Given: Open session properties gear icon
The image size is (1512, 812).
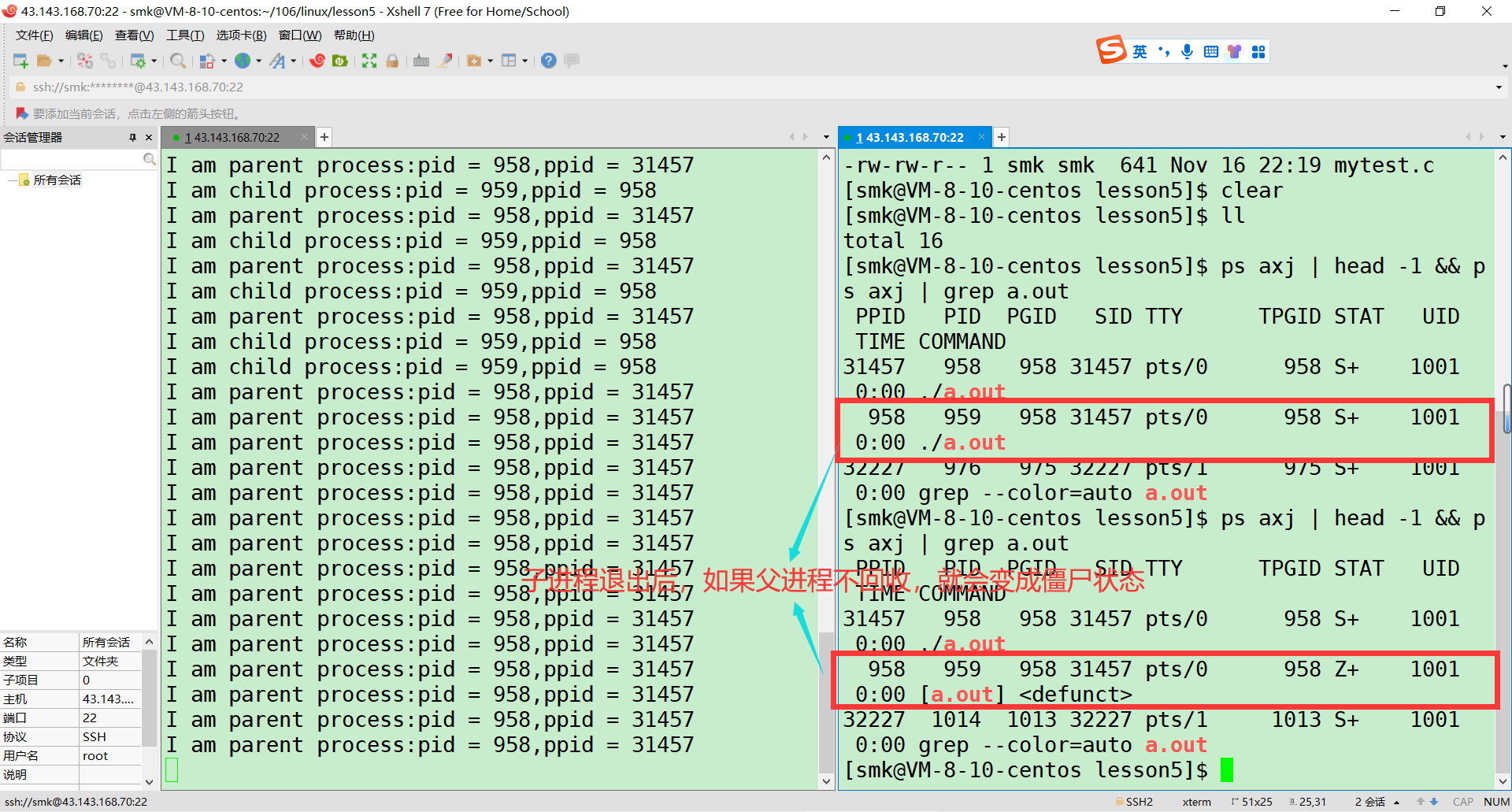Looking at the screenshot, I should click(138, 61).
